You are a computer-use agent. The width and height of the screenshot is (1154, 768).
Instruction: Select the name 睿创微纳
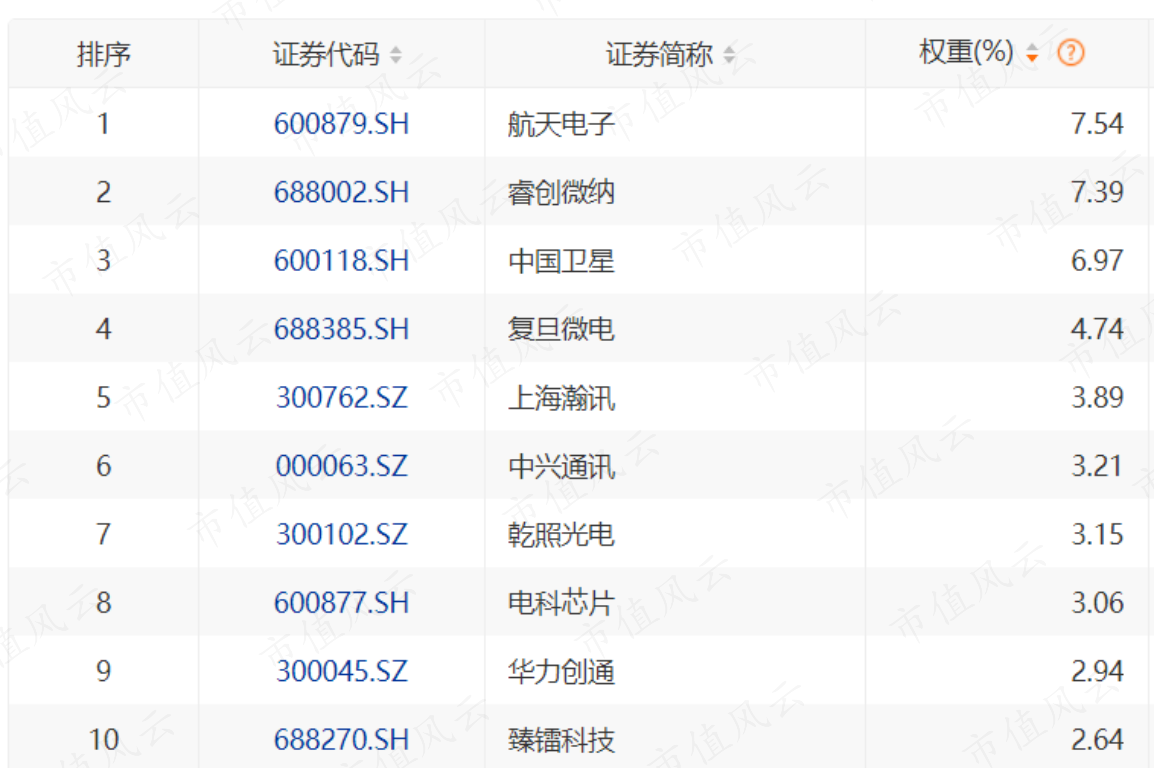(561, 192)
